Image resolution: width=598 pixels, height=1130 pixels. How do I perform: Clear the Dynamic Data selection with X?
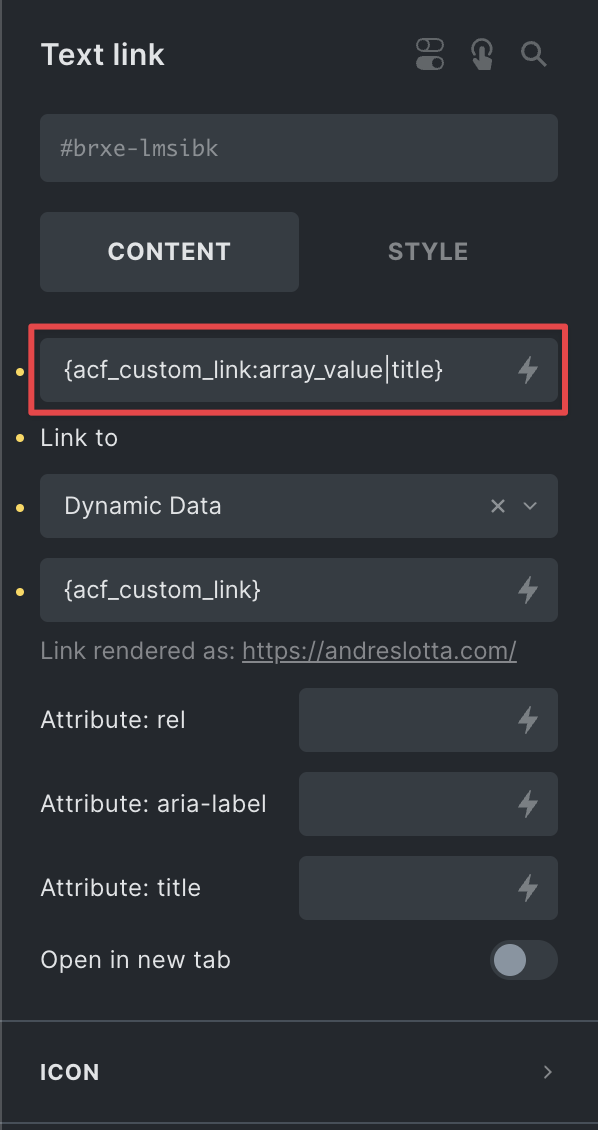coord(498,506)
